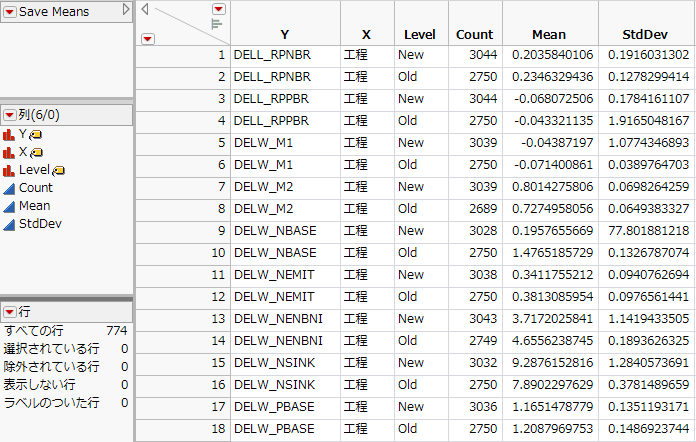Select the Count column in the columns list
The image size is (696, 442).
pyautogui.click(x=36, y=188)
